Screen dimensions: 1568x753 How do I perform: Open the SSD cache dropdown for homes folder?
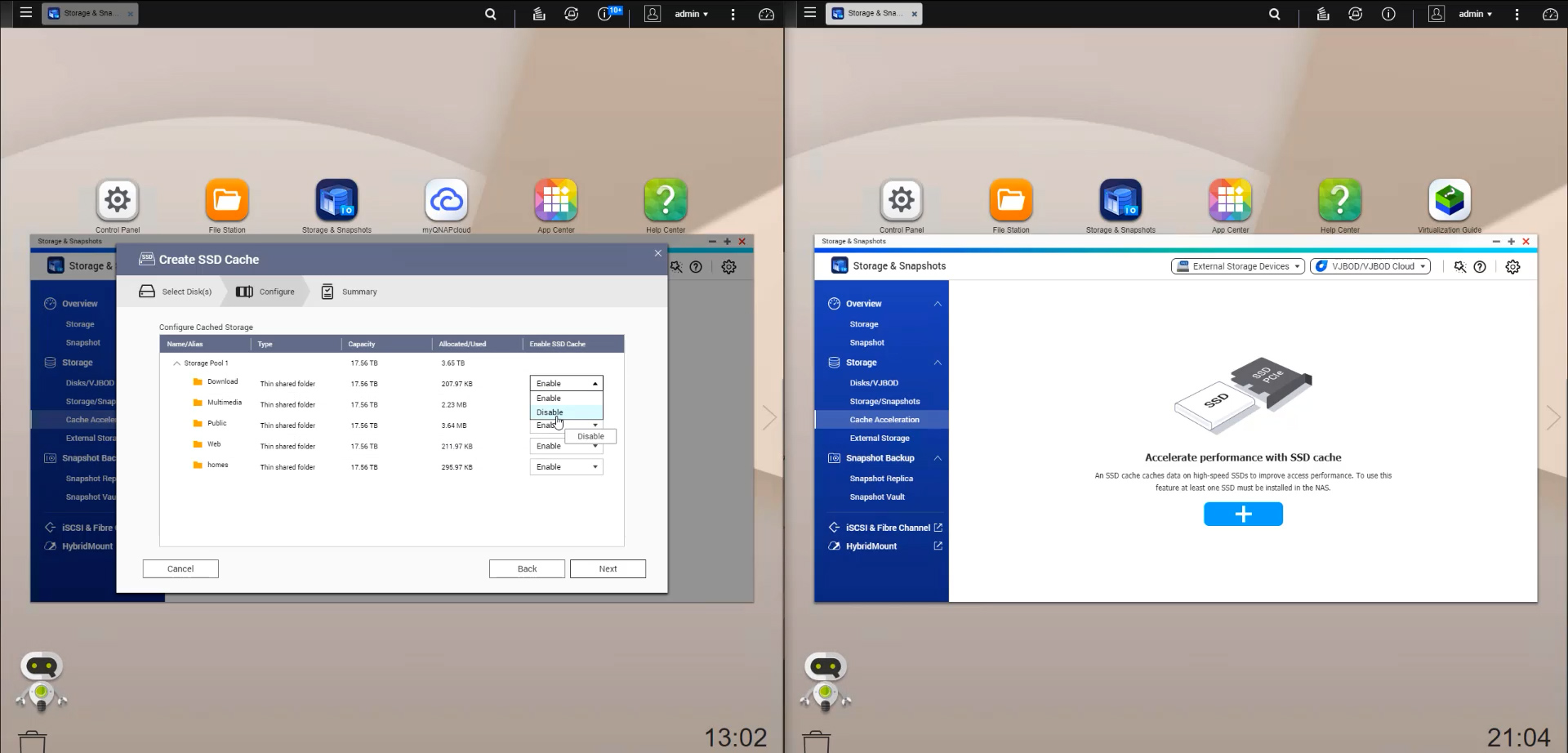point(566,467)
